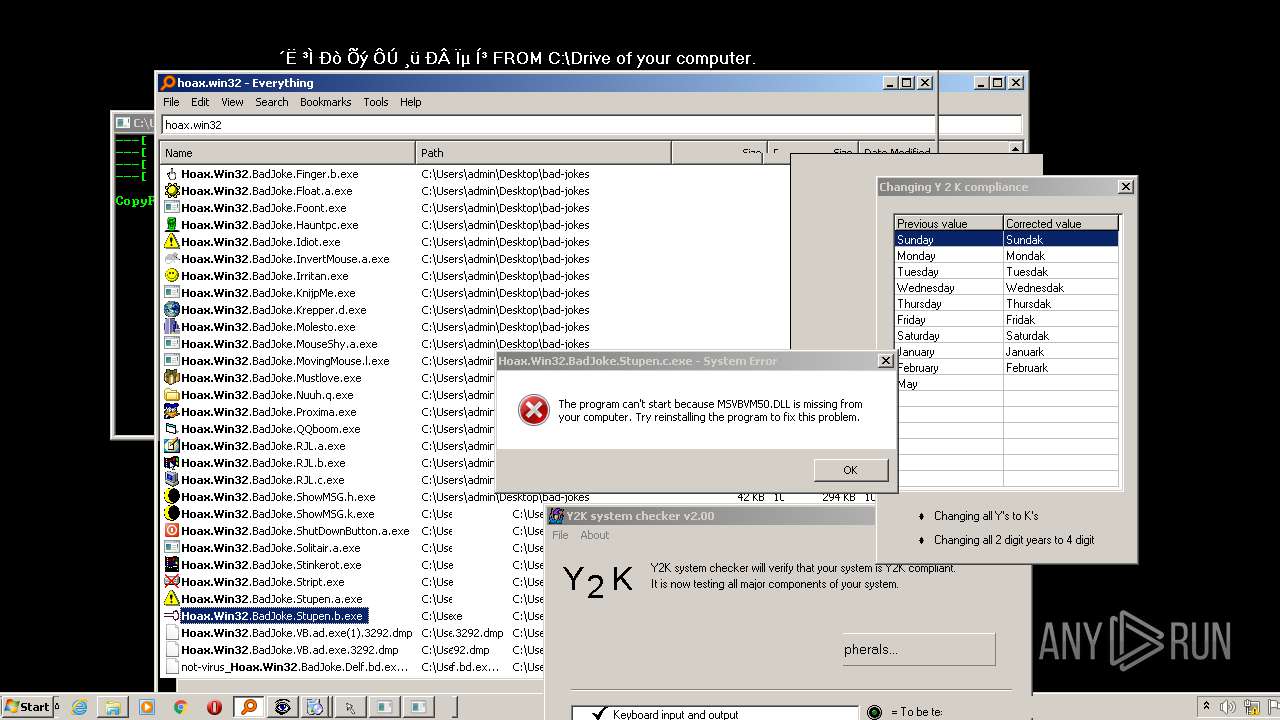Select Hoax.Win32.BadJoke.VB.ad.exe.3292.dmp file
Screen dimensions: 1280x720
point(289,650)
